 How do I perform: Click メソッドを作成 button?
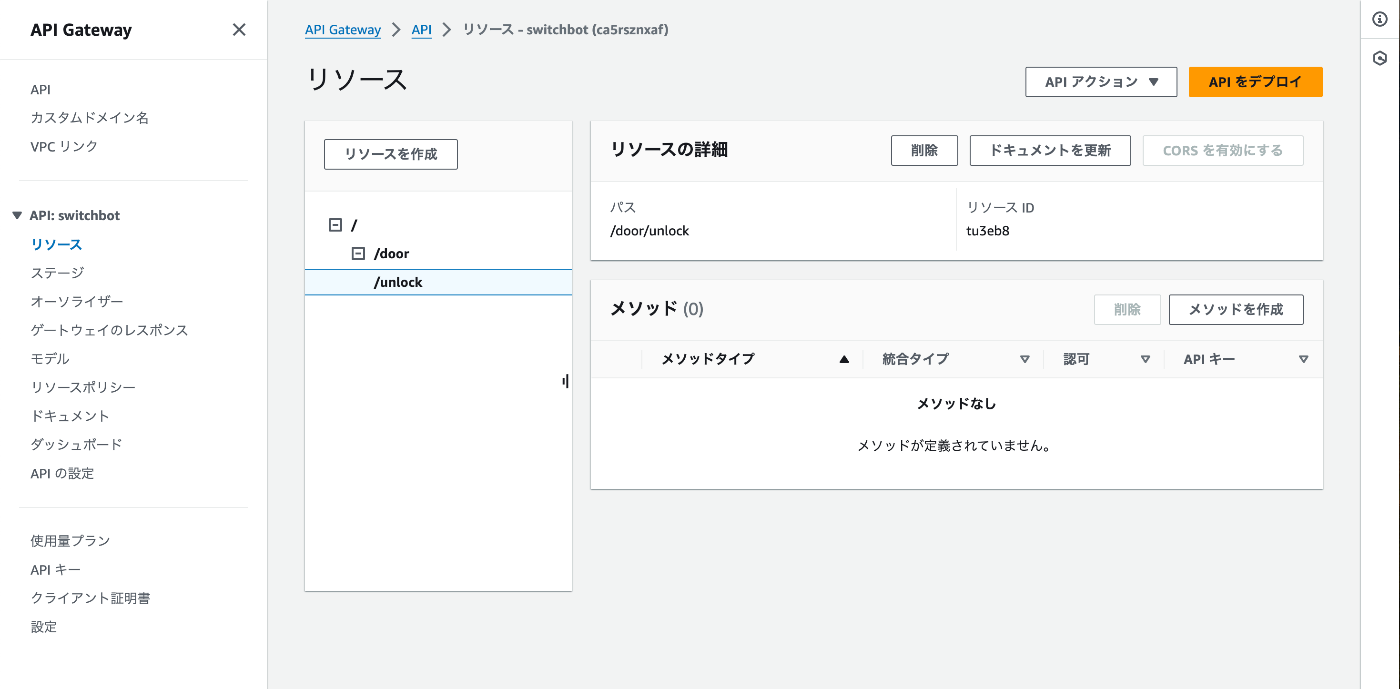click(x=1236, y=309)
